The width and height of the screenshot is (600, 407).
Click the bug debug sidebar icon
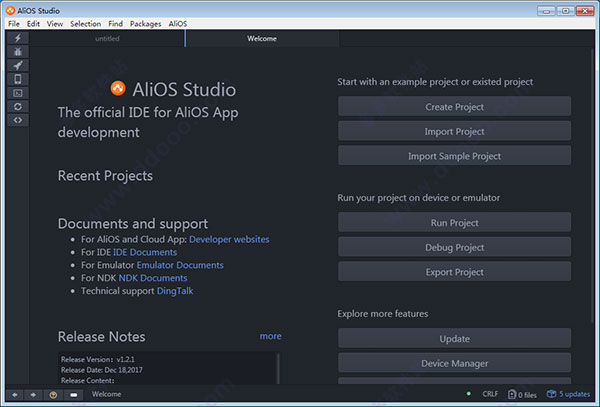click(18, 52)
